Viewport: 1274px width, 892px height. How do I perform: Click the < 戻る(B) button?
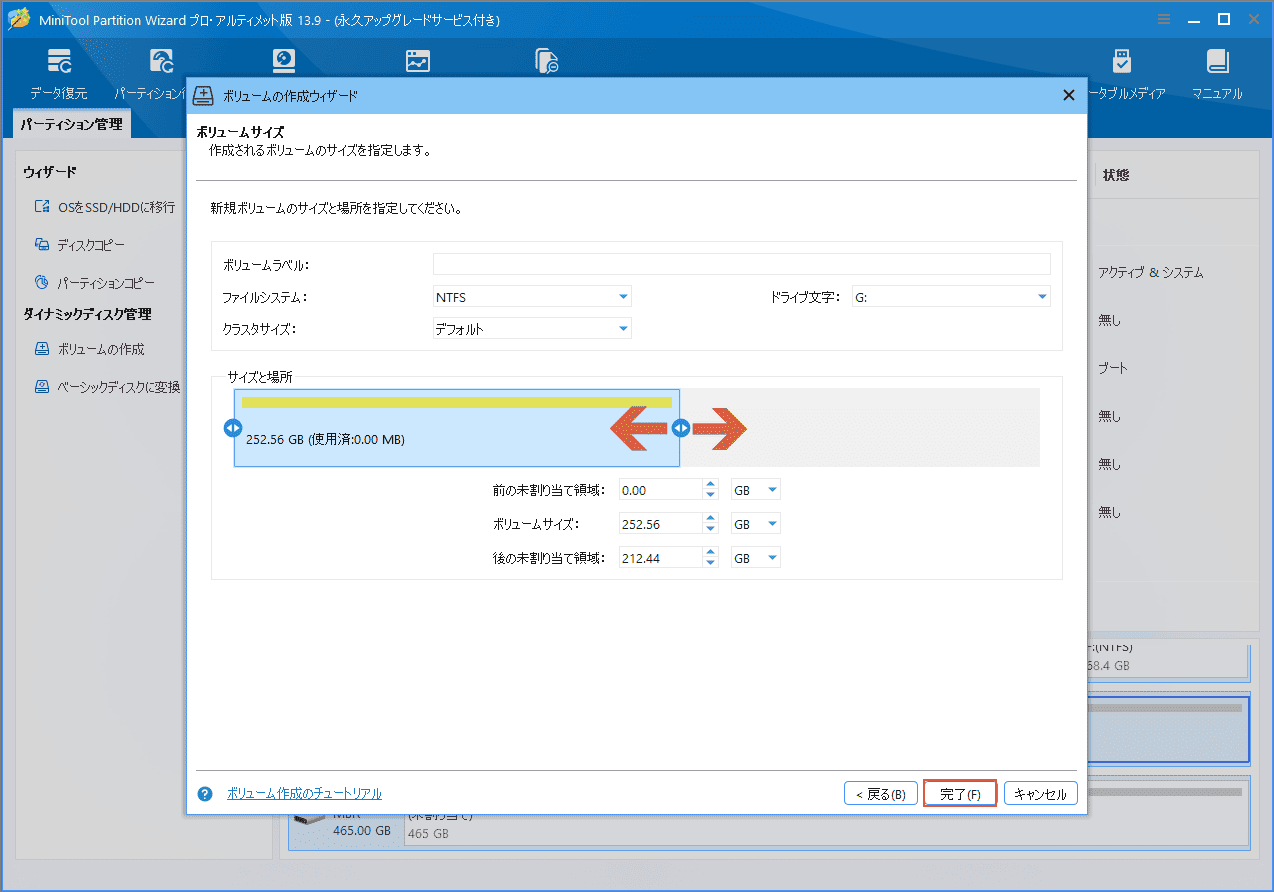pyautogui.click(x=881, y=794)
